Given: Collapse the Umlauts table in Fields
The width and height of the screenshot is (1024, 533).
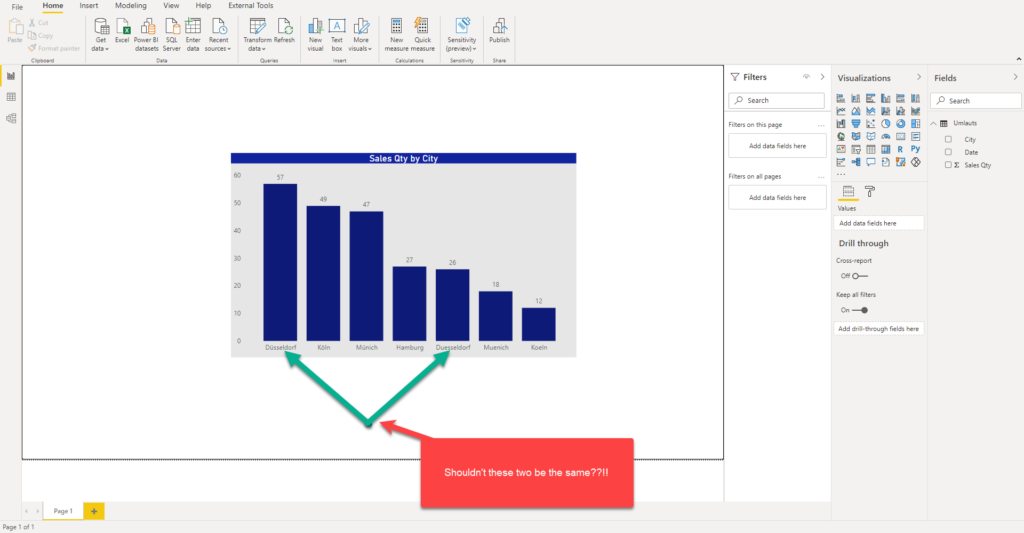Looking at the screenshot, I should pos(934,123).
